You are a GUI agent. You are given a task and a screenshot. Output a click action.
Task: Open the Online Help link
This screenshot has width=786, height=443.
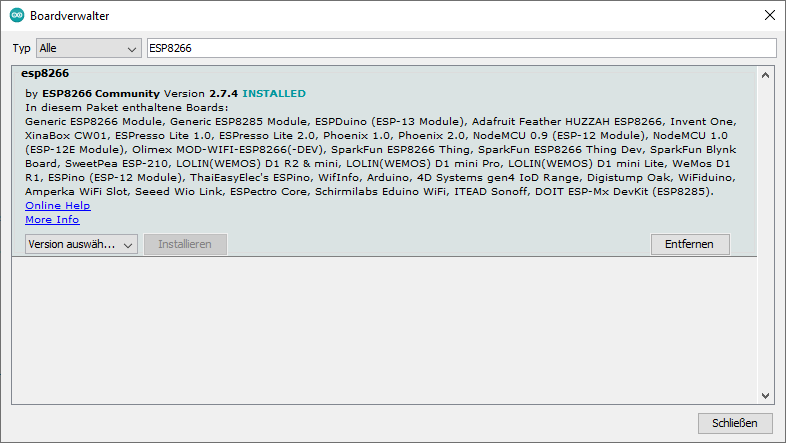57,205
